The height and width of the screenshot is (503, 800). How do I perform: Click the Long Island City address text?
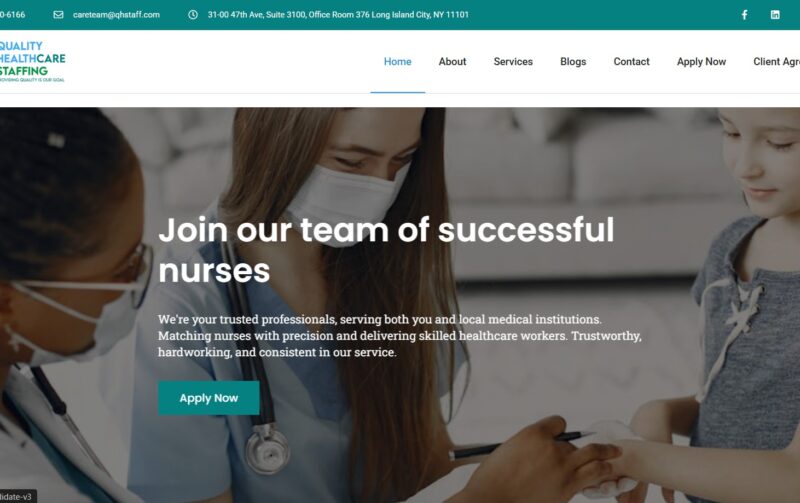tap(338, 15)
